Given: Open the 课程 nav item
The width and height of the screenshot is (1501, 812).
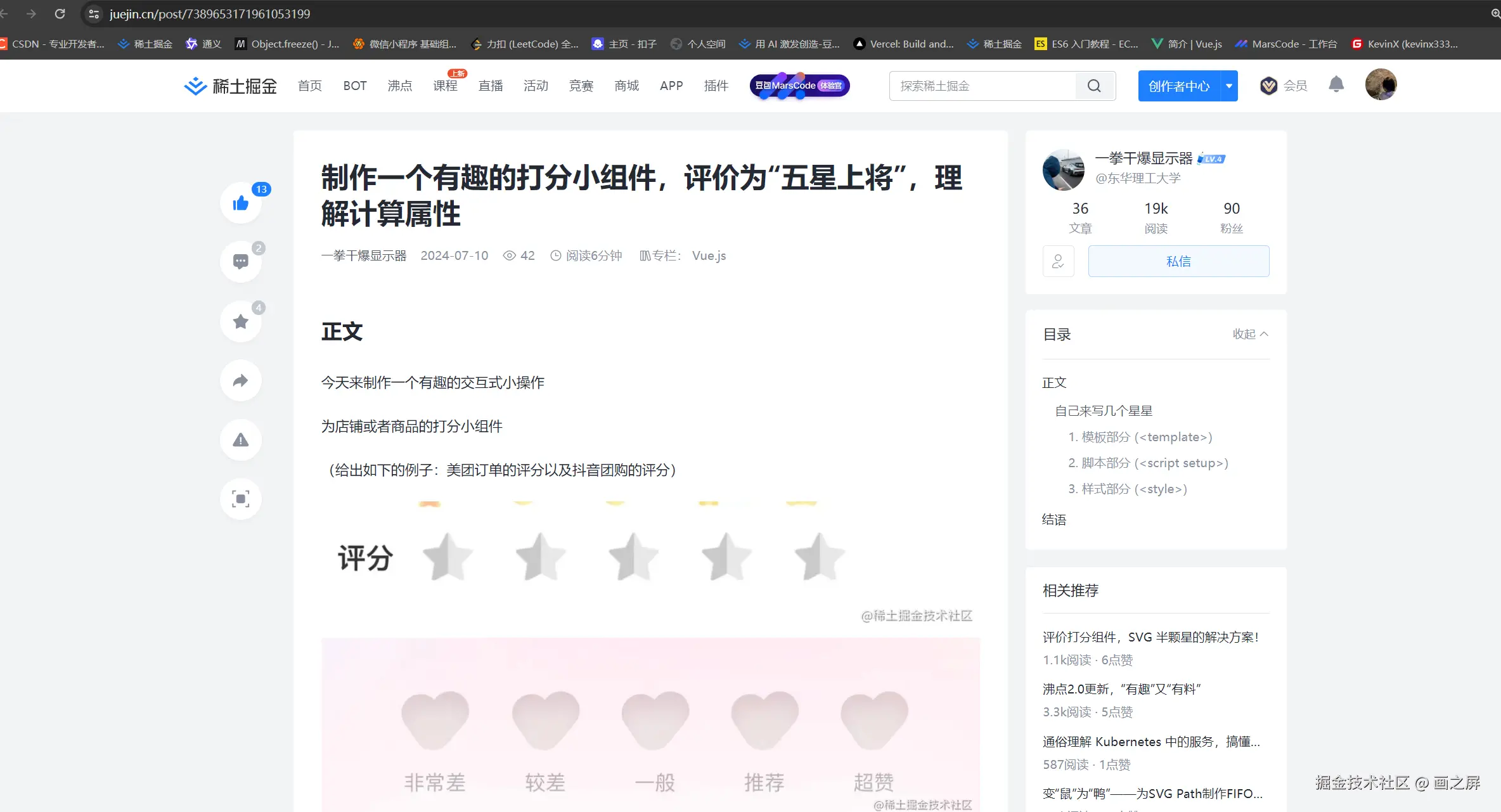Looking at the screenshot, I should pyautogui.click(x=445, y=86).
